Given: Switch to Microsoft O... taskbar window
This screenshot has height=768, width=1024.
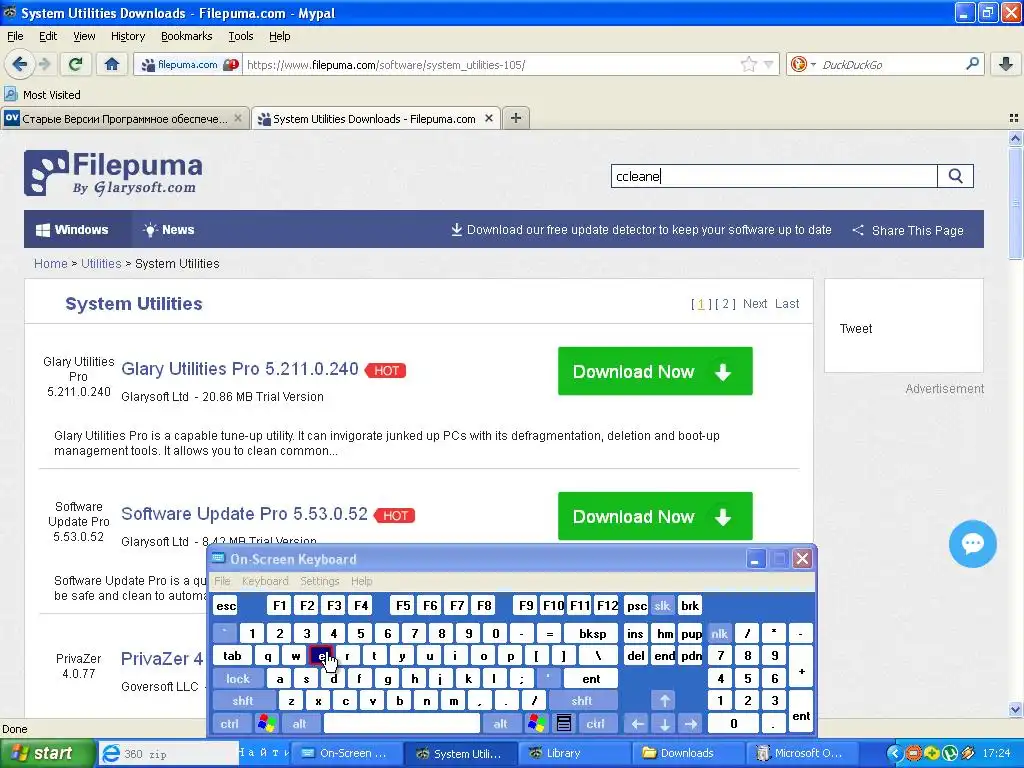Looking at the screenshot, I should pyautogui.click(x=802, y=754).
